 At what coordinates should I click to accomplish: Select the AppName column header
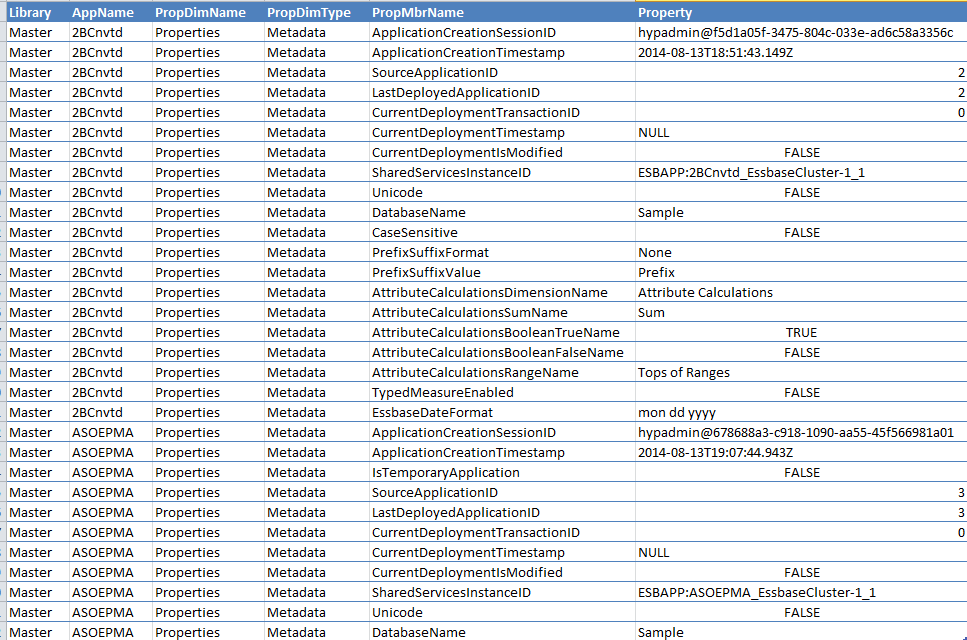point(110,12)
